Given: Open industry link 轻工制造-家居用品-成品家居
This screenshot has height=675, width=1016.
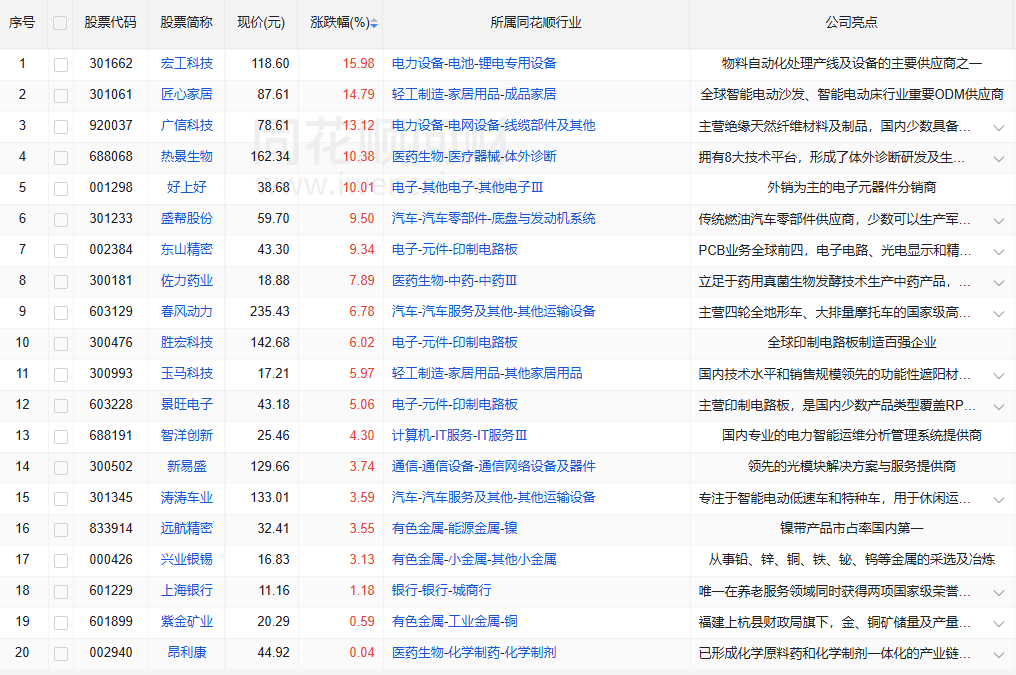Looking at the screenshot, I should [x=474, y=95].
